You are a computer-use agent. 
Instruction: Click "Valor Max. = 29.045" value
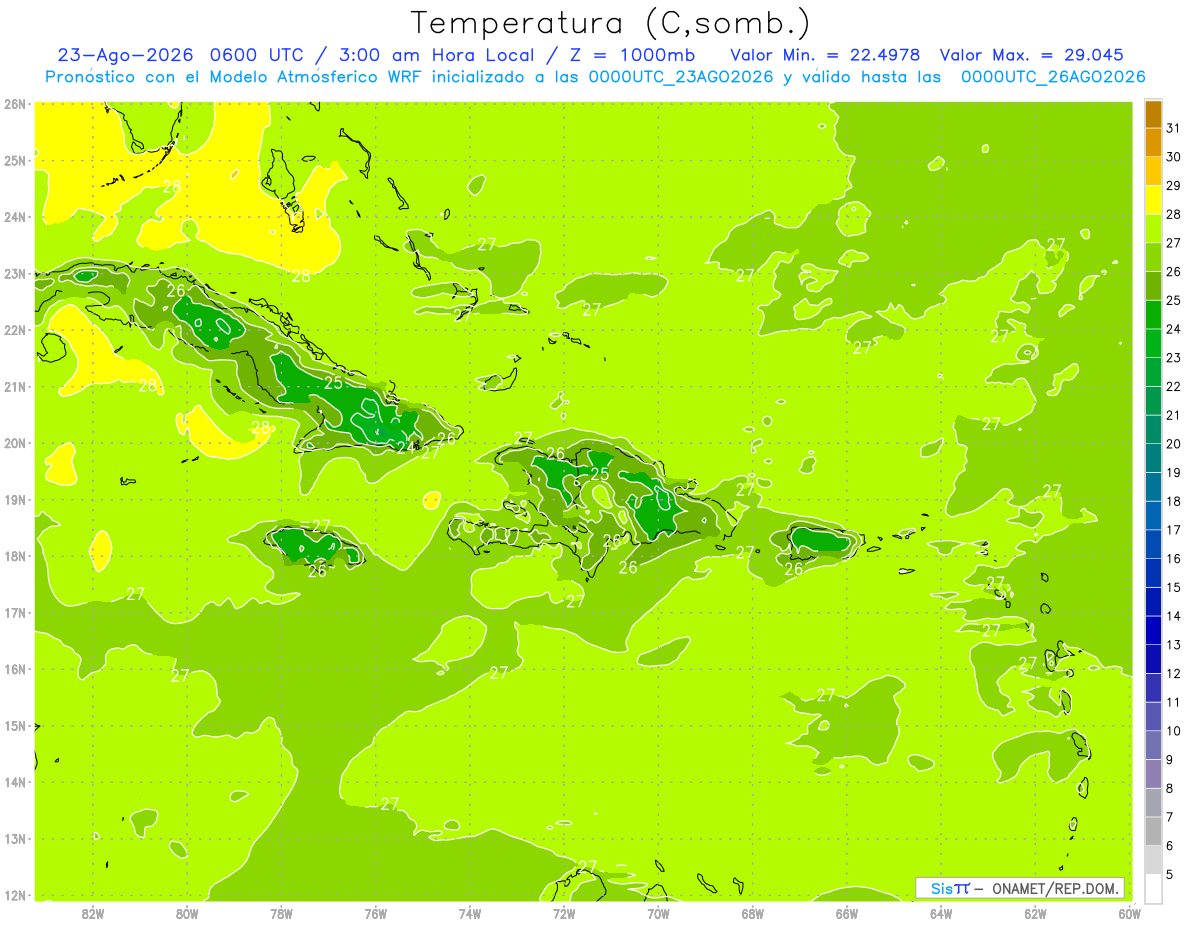coord(1032,55)
